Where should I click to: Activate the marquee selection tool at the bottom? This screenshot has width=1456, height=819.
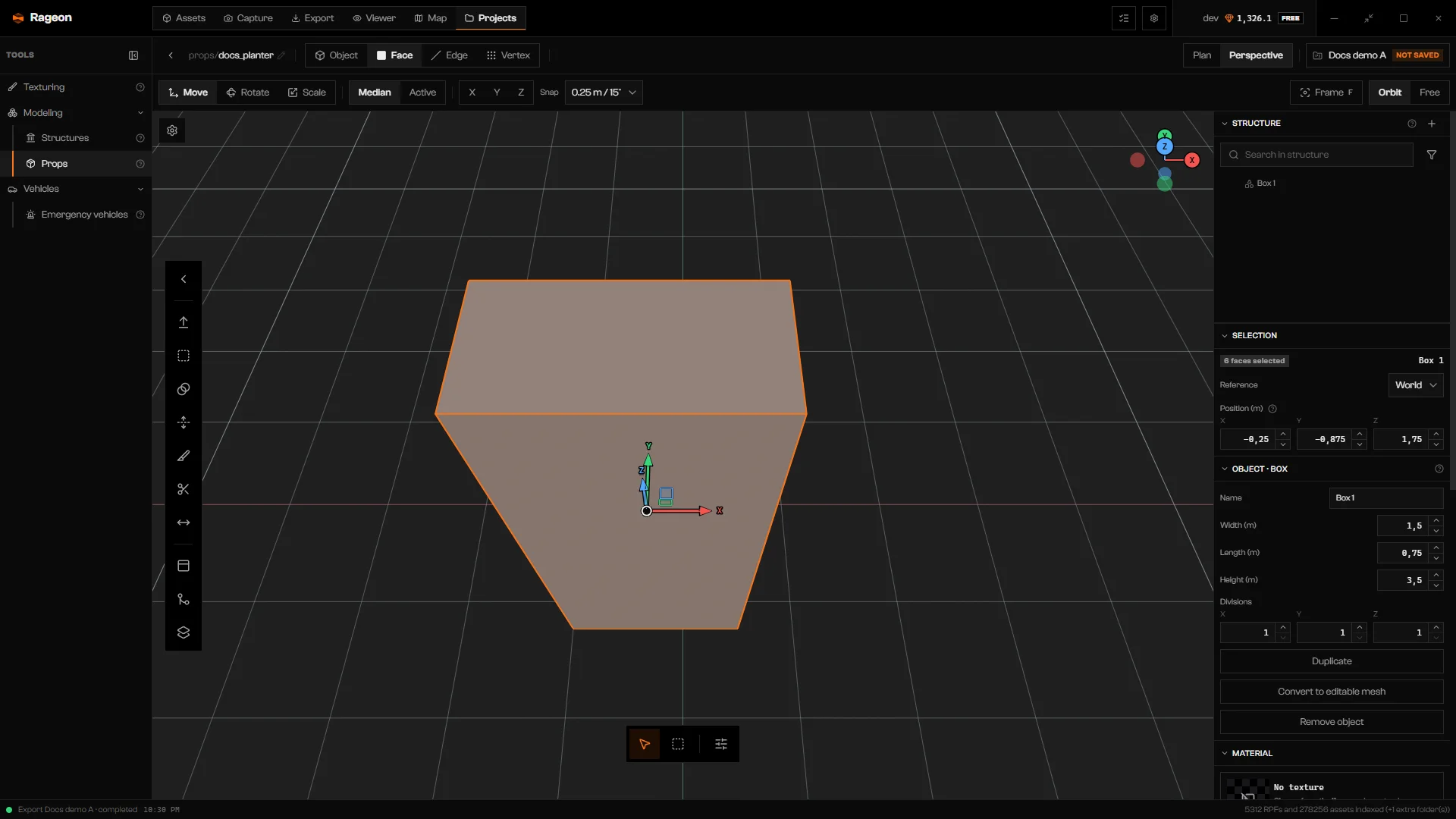coord(678,744)
